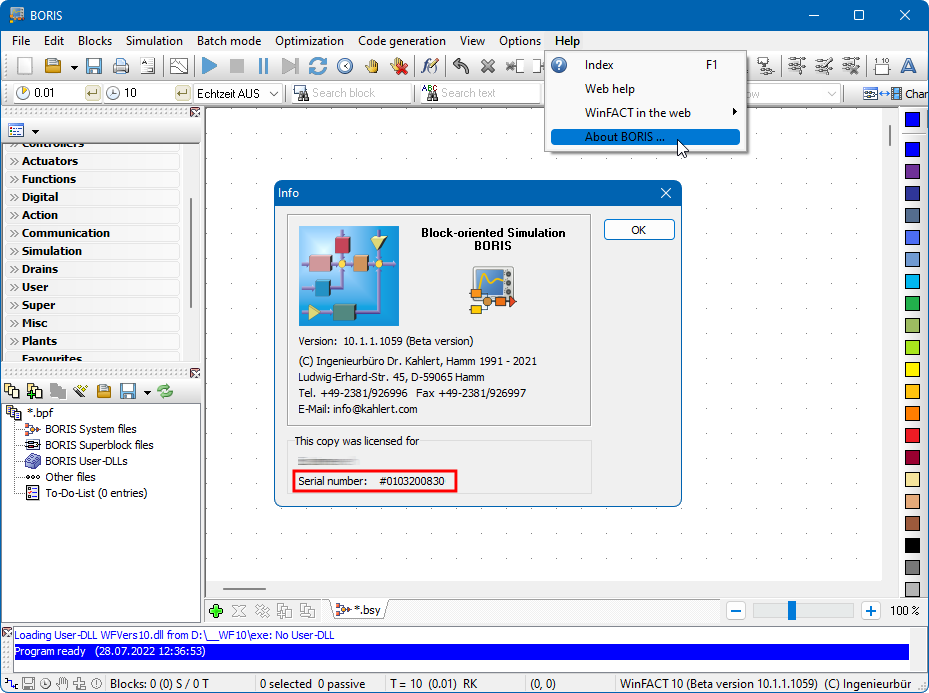Pause the simulation
Viewport: 929px width, 693px height.
click(263, 66)
